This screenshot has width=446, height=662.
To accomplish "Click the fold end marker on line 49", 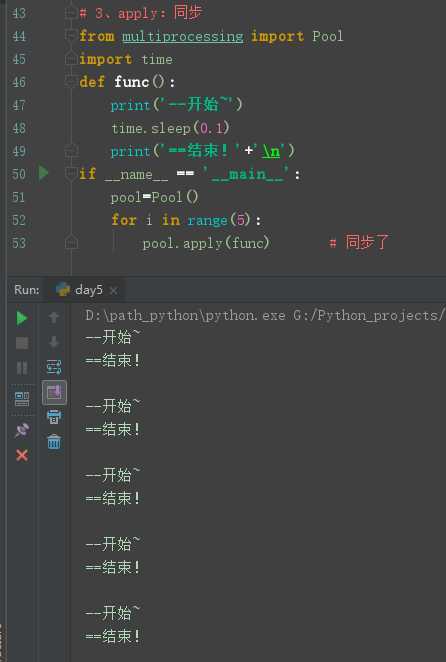I will (71, 150).
